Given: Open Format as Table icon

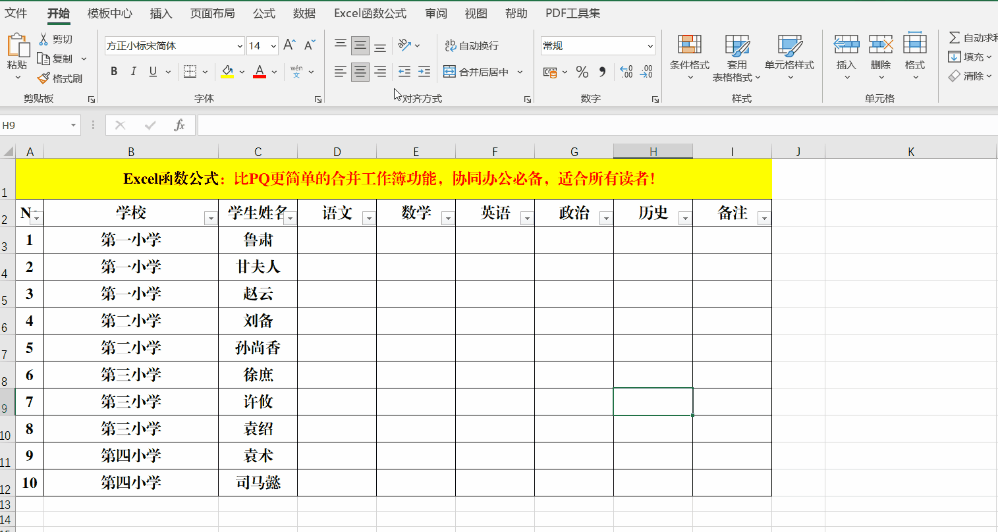Looking at the screenshot, I should (736, 45).
